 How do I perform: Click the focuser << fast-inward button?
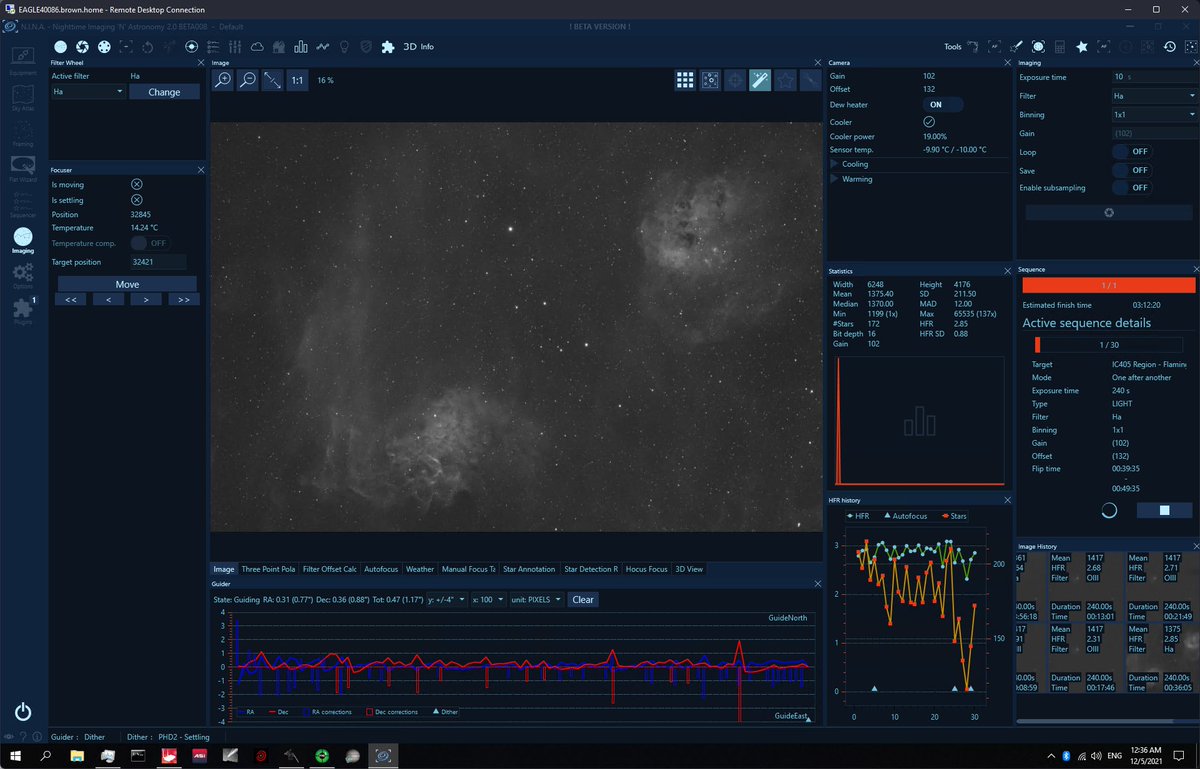coord(70,299)
